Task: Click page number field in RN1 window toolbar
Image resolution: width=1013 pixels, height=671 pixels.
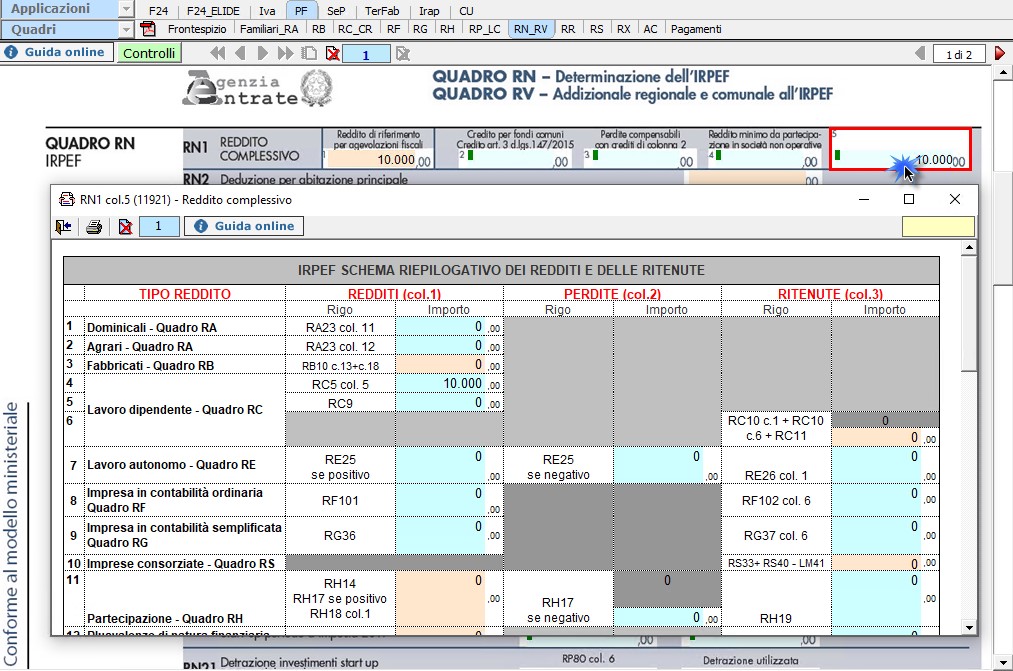Action: tap(158, 226)
